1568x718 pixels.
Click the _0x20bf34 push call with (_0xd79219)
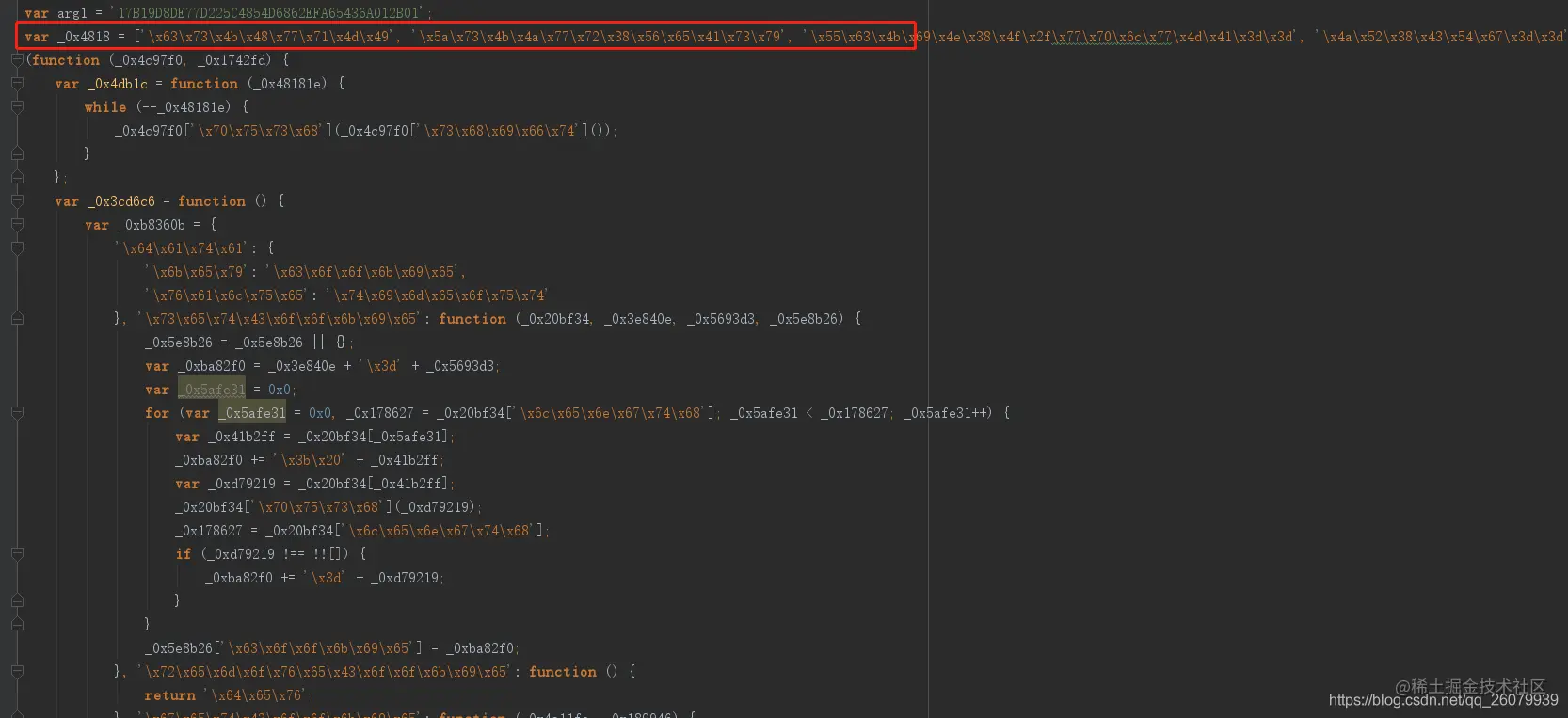pyautogui.click(x=328, y=507)
